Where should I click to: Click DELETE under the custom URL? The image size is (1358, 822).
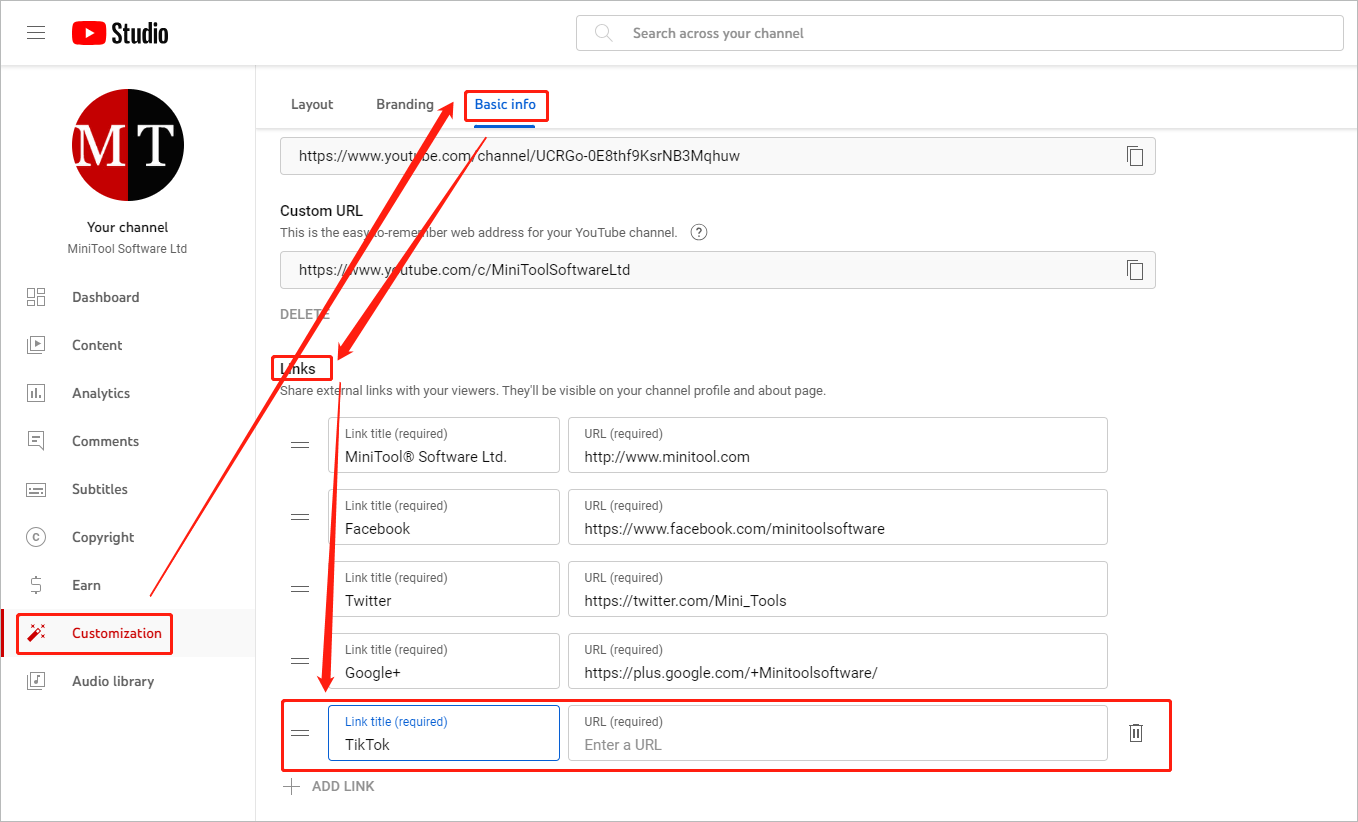coord(304,314)
